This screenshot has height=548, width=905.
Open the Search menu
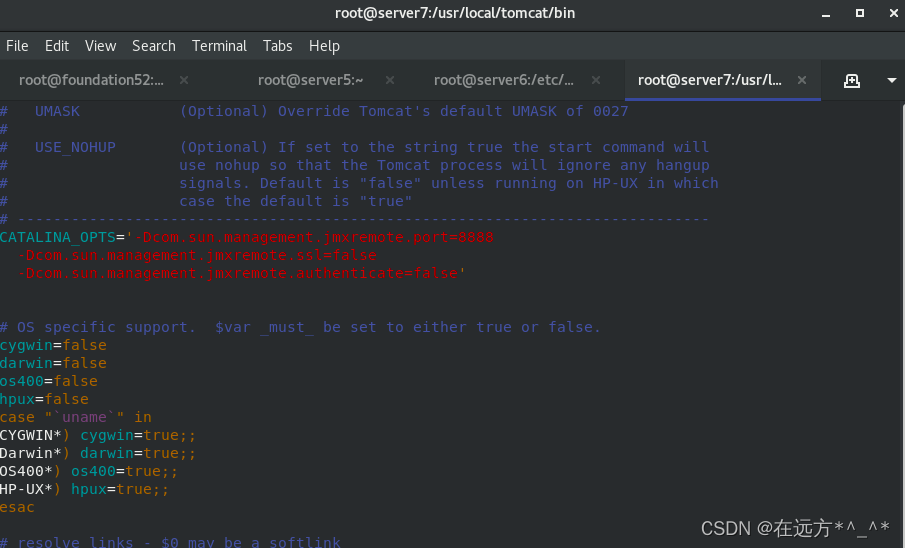pos(154,46)
